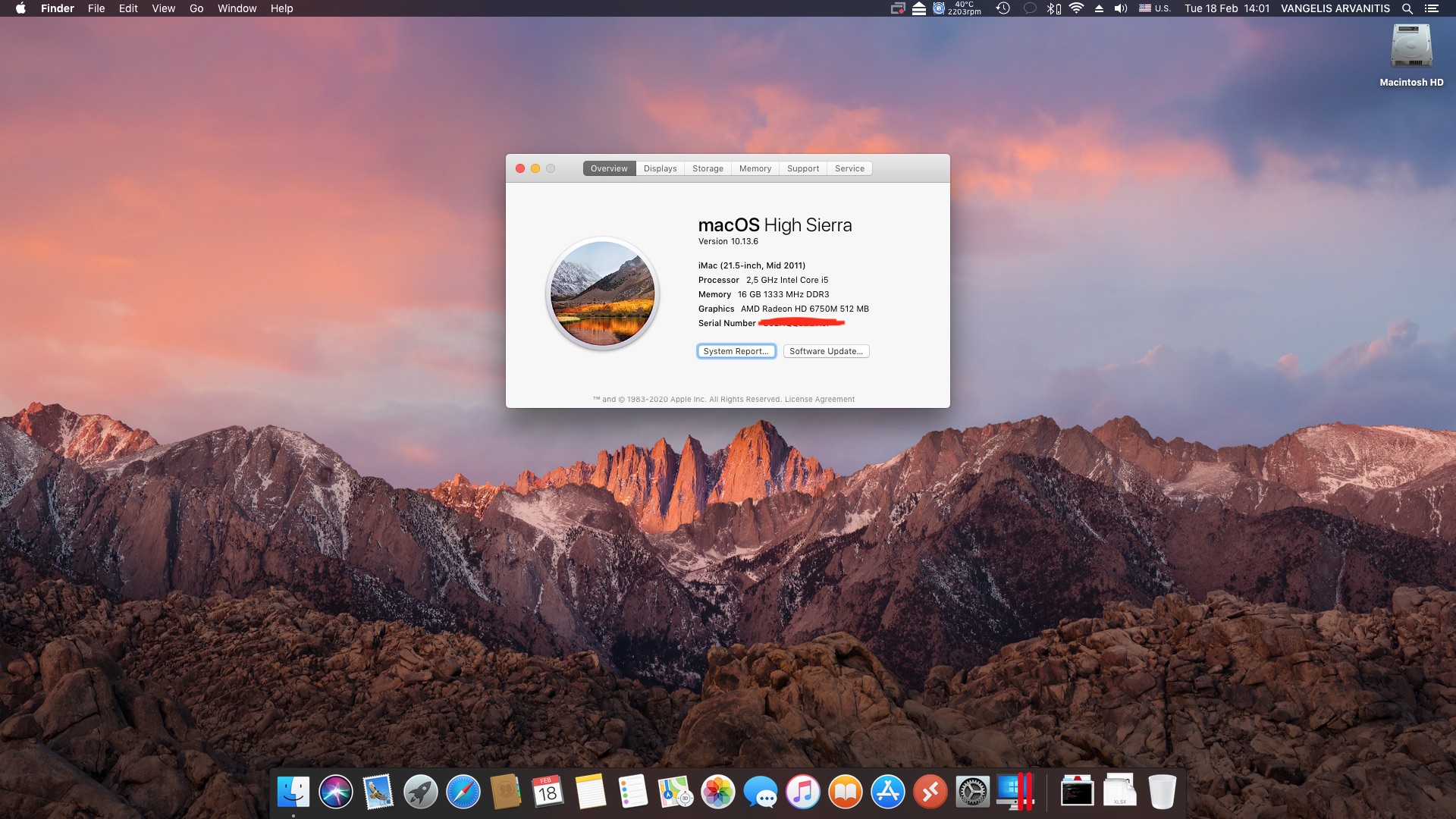The height and width of the screenshot is (819, 1456).
Task: Click the AMD Radeon HD 6750M graphics text
Action: coord(805,309)
